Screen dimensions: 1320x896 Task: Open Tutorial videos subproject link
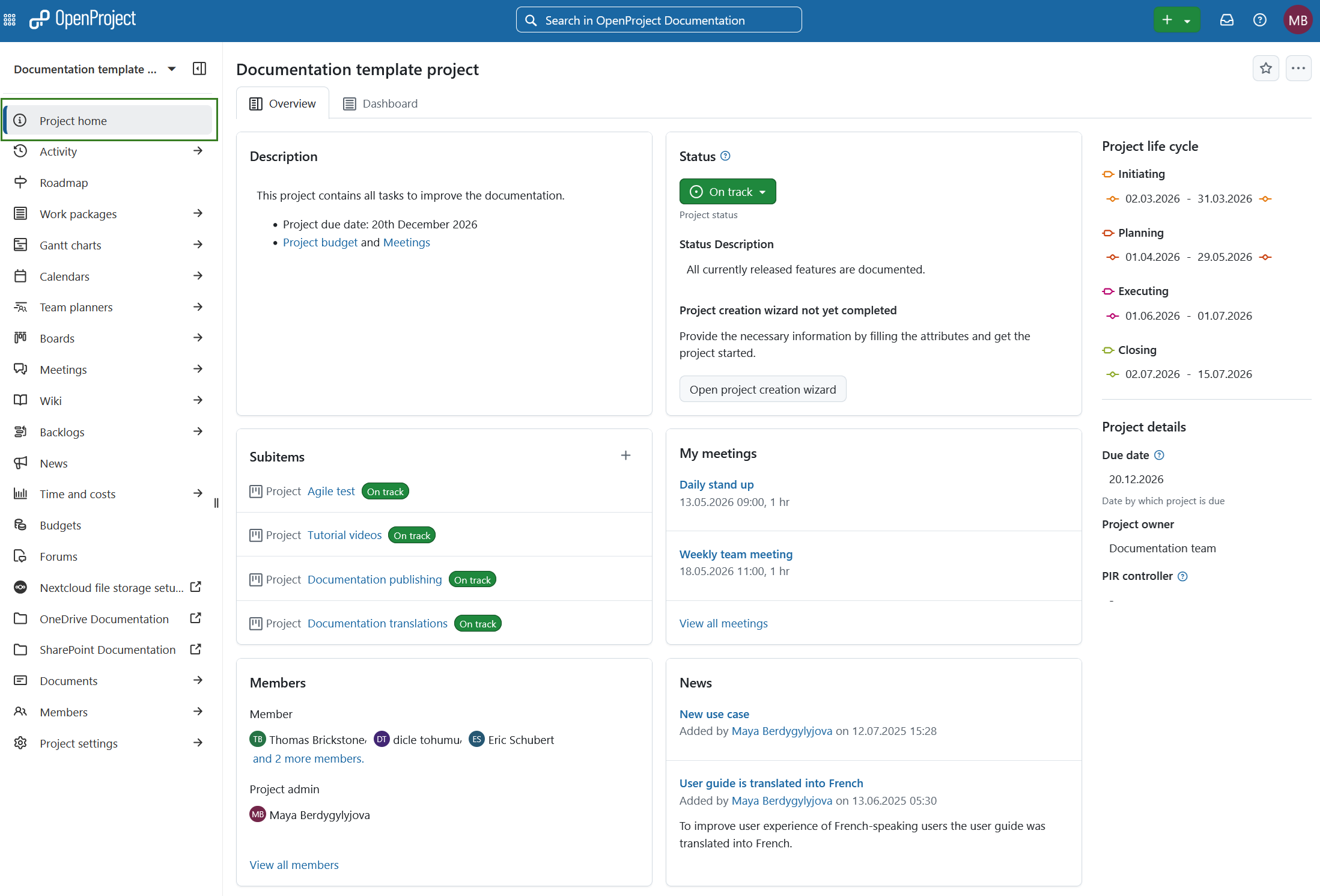(344, 535)
